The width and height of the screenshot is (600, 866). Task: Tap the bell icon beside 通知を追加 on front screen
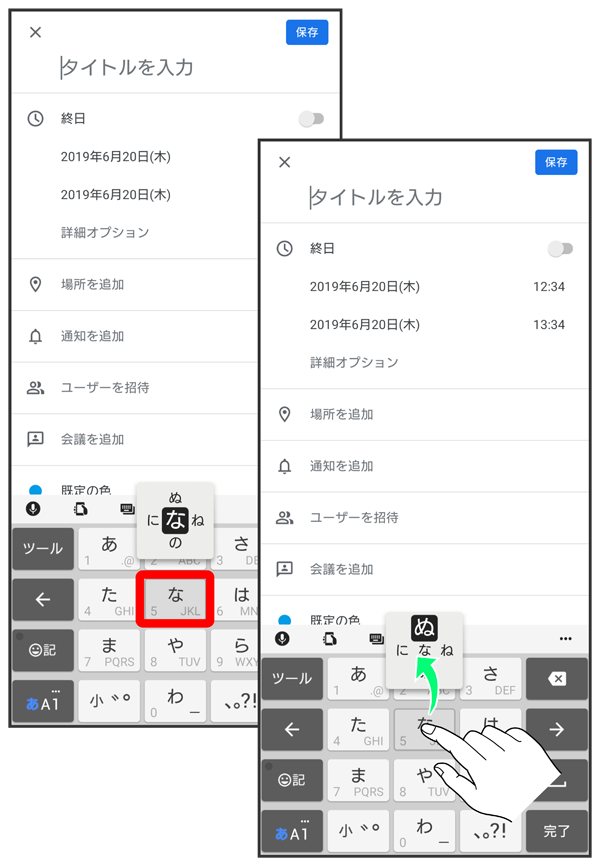(x=285, y=466)
